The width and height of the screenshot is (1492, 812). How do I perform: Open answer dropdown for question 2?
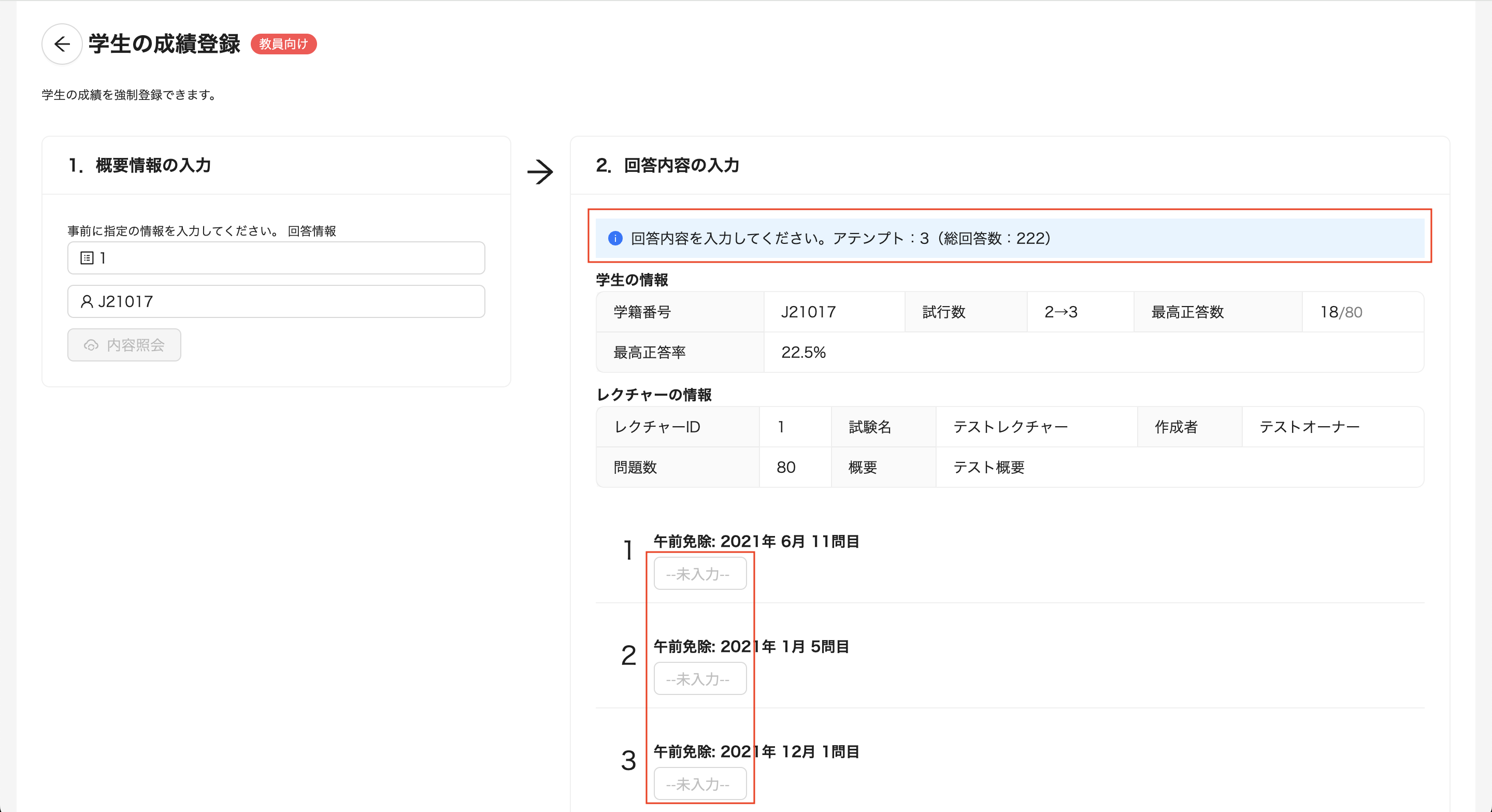coord(700,679)
